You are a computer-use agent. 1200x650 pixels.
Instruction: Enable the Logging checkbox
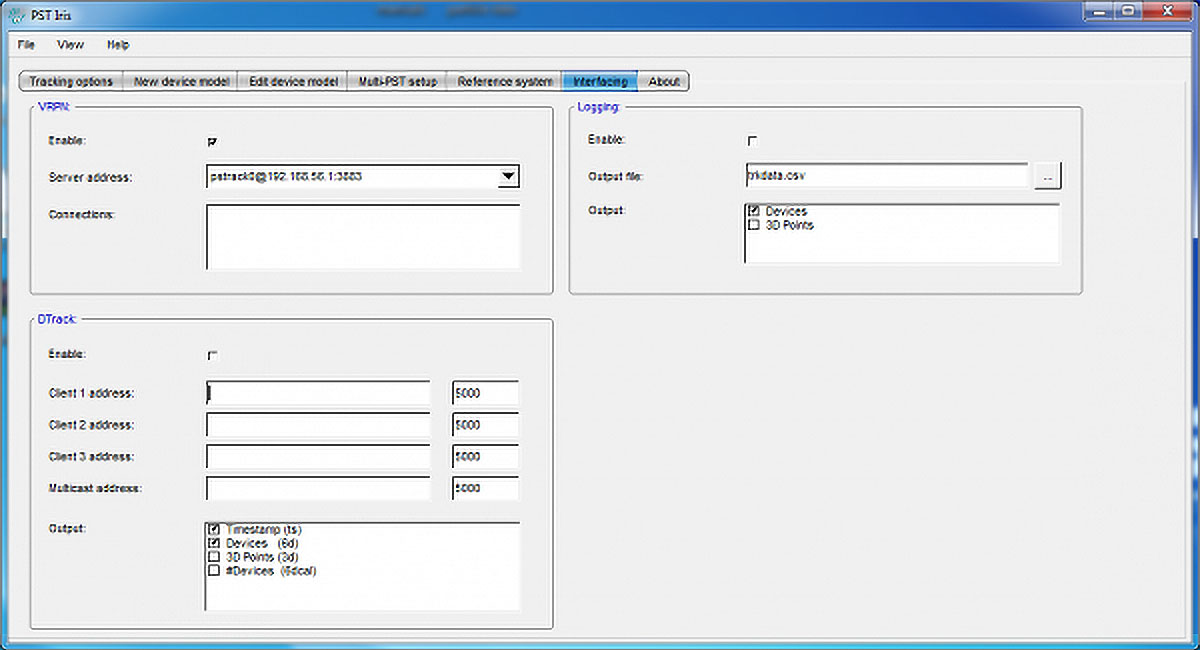point(752,141)
